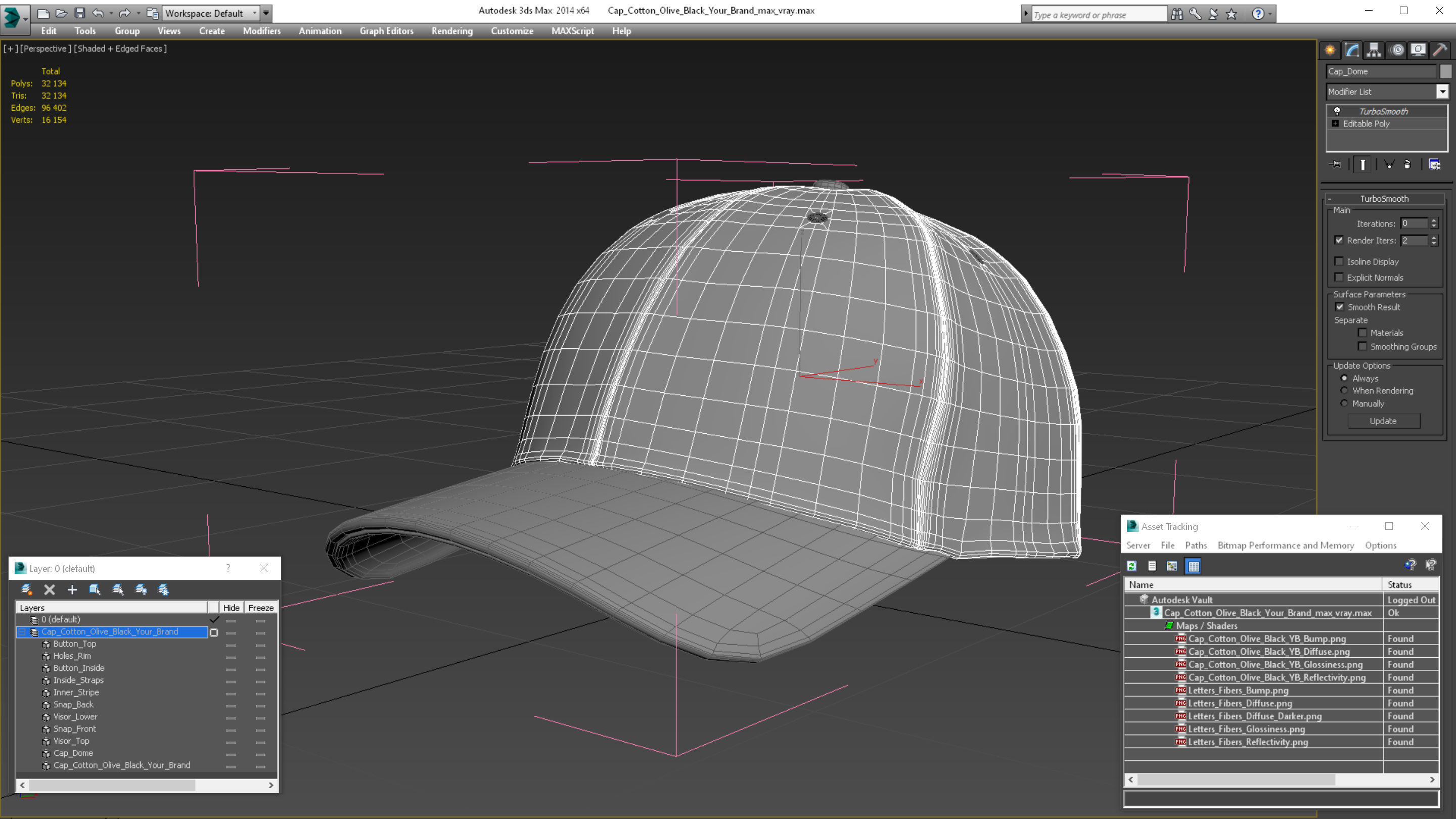Click the Save File floppy icon
This screenshot has height=819, width=1456.
[80, 13]
